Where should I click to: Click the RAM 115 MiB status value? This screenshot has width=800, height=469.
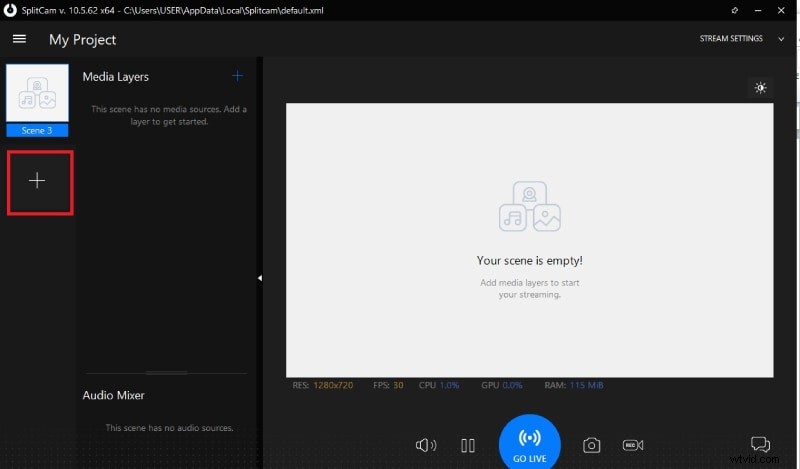(x=586, y=385)
